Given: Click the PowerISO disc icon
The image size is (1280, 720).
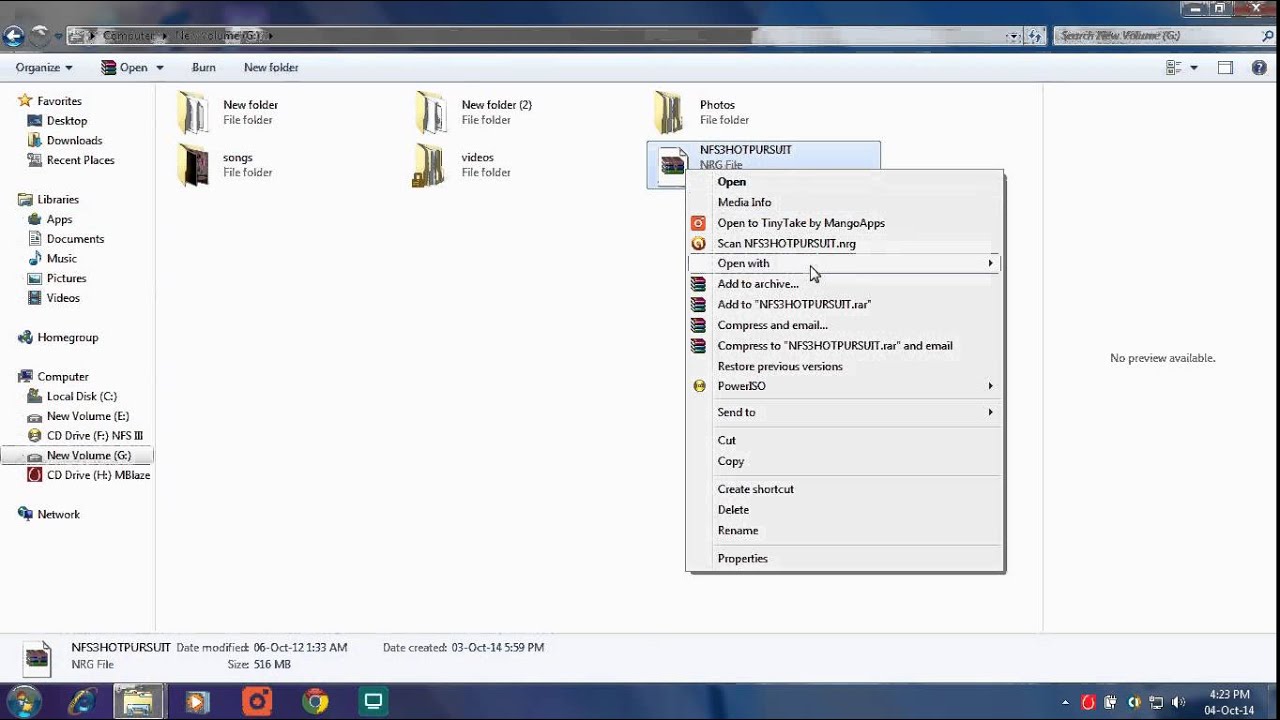Looking at the screenshot, I should tap(699, 386).
